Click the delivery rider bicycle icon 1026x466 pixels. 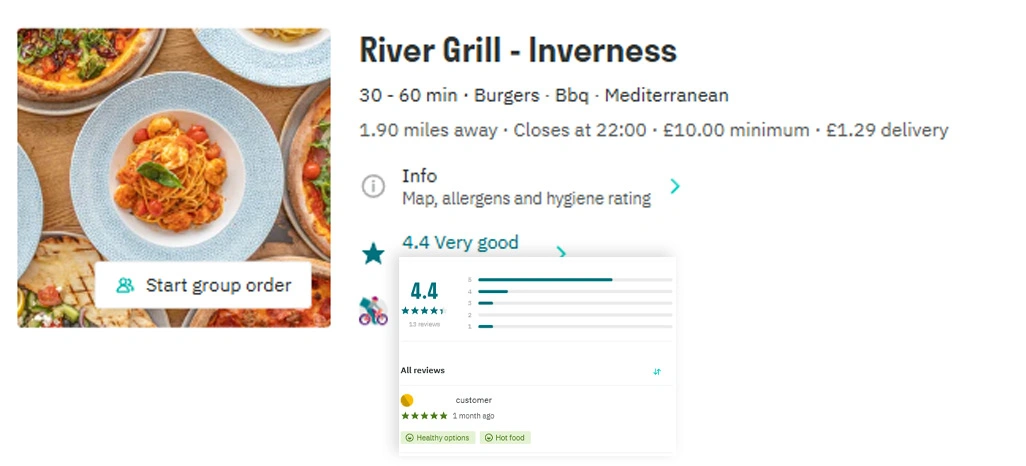click(373, 311)
